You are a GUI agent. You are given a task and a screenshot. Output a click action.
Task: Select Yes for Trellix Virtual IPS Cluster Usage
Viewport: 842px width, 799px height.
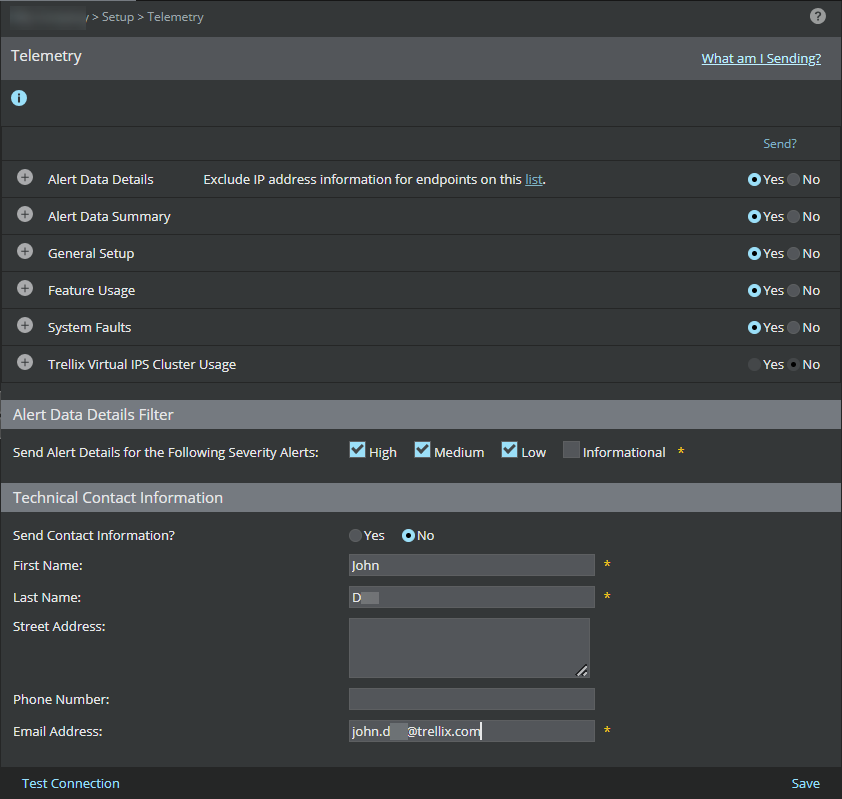(754, 365)
